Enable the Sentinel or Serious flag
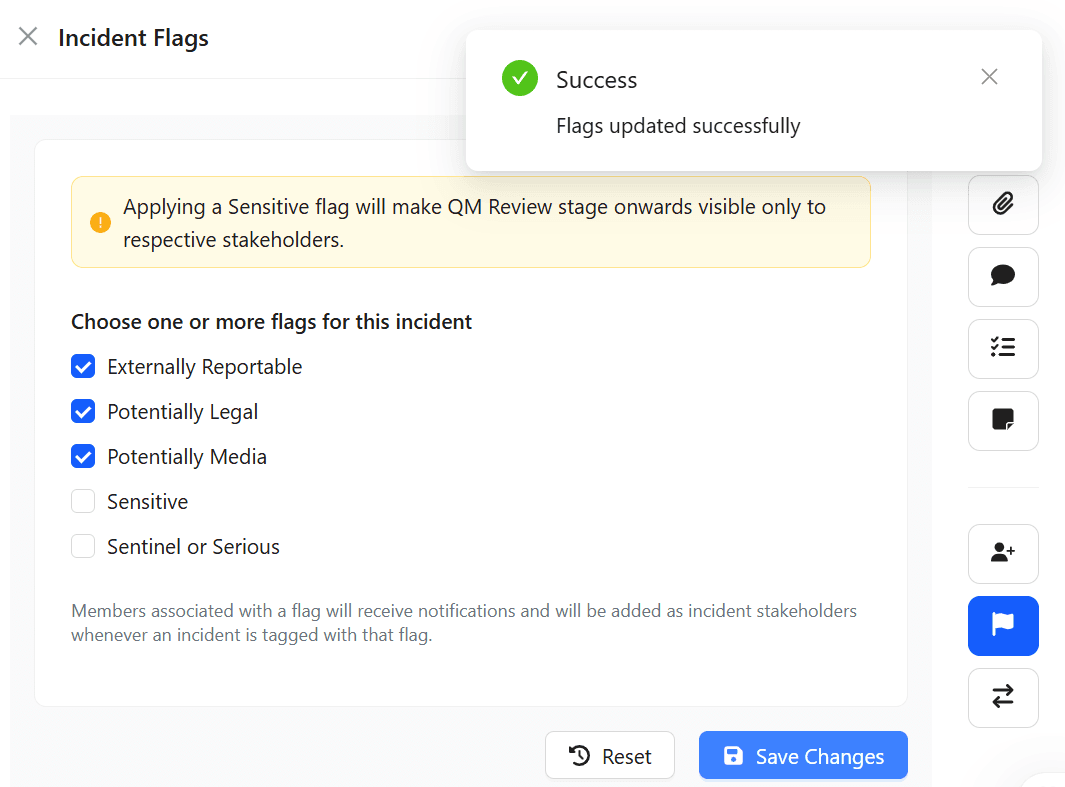This screenshot has width=1065, height=787. 83,546
